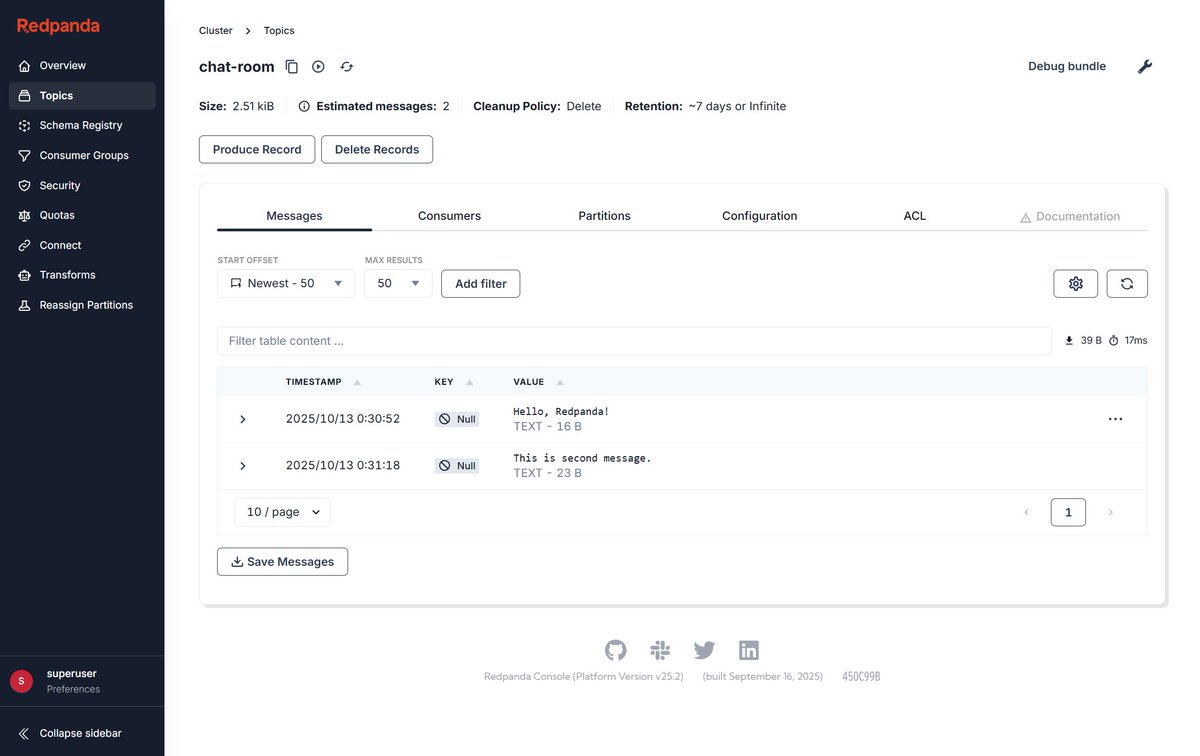Switch to the ACL tab
The image size is (1200, 756).
[x=915, y=216]
